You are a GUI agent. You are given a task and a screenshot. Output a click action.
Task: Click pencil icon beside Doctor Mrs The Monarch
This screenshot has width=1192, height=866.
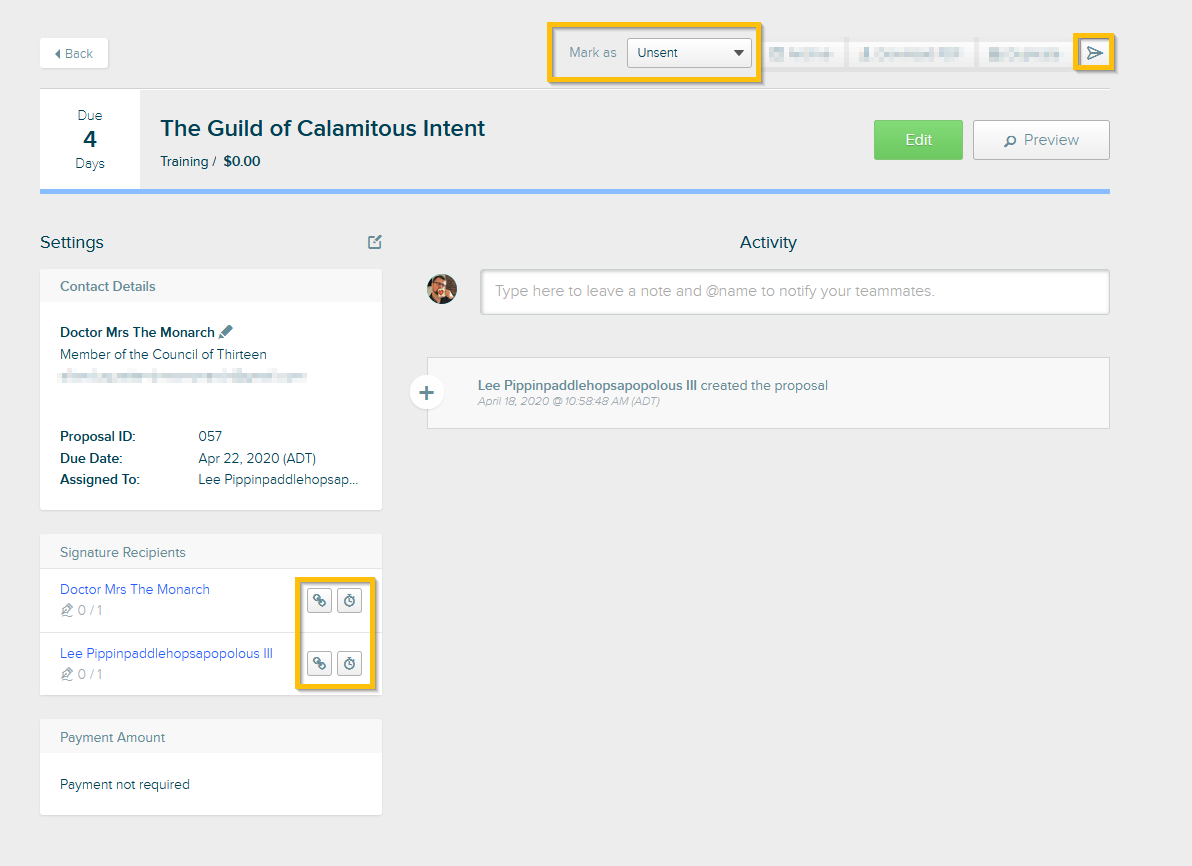coord(226,332)
